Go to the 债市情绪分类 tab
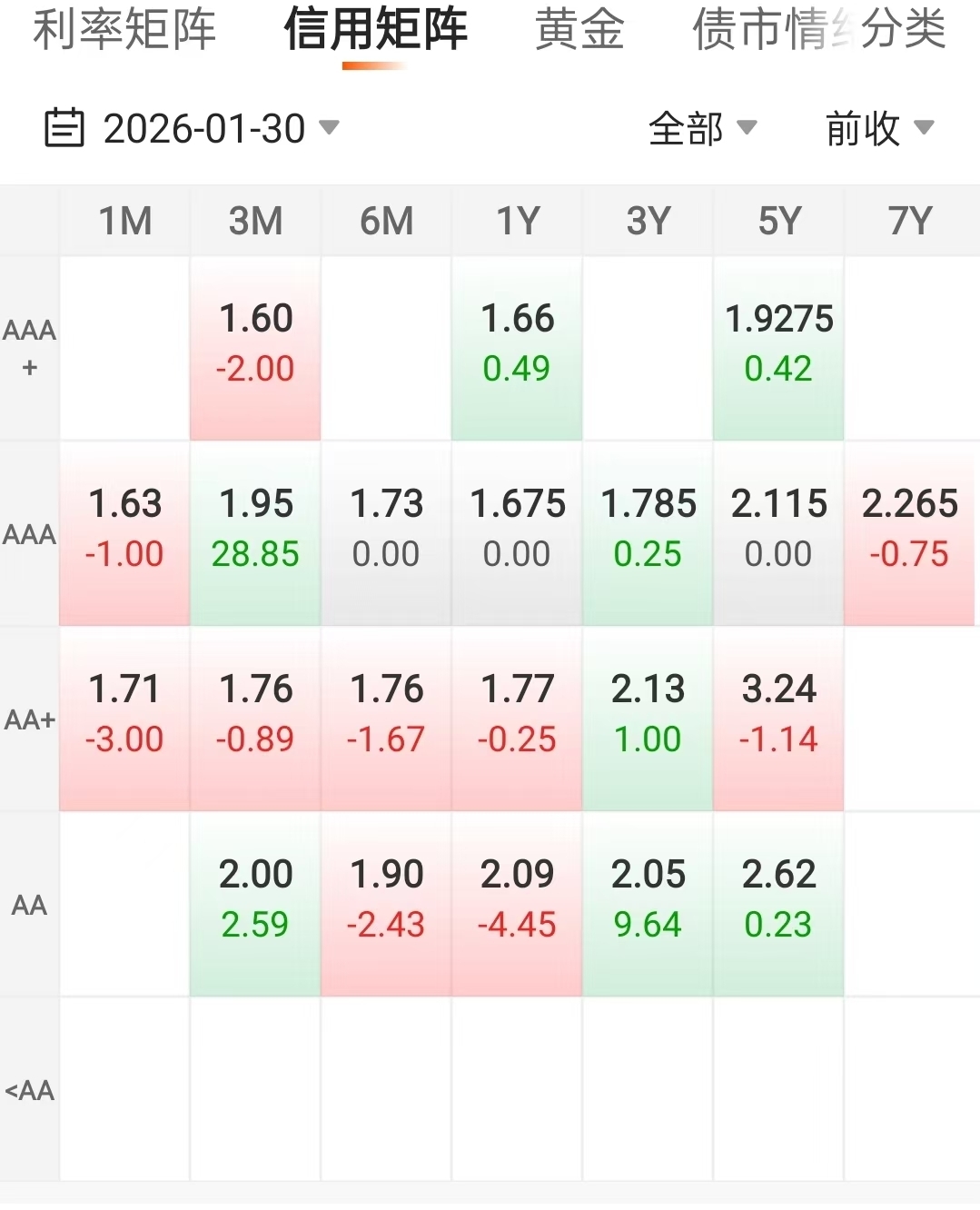 click(x=818, y=30)
